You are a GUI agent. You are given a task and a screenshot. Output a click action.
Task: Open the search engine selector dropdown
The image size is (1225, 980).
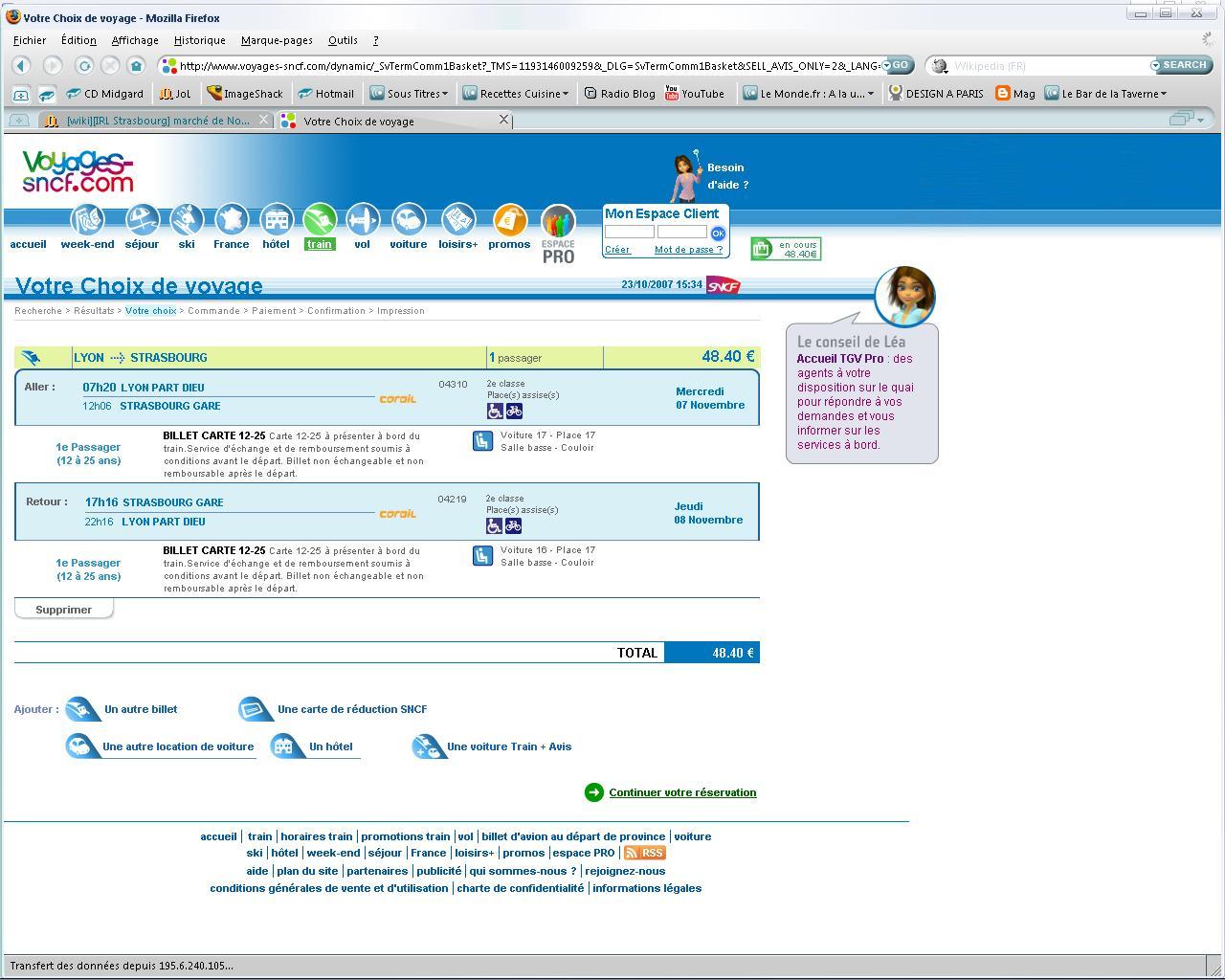click(x=940, y=66)
